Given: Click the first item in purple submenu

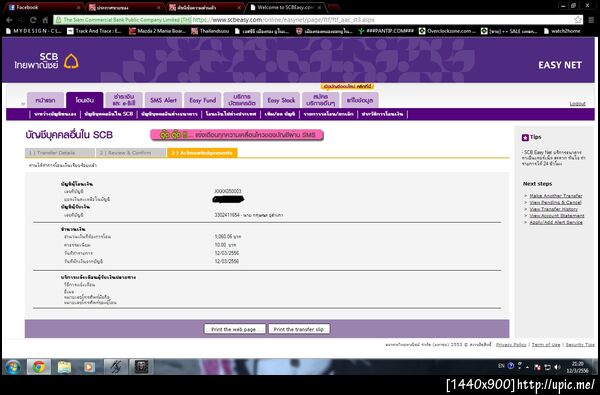Looking at the screenshot, I should pos(55,114).
